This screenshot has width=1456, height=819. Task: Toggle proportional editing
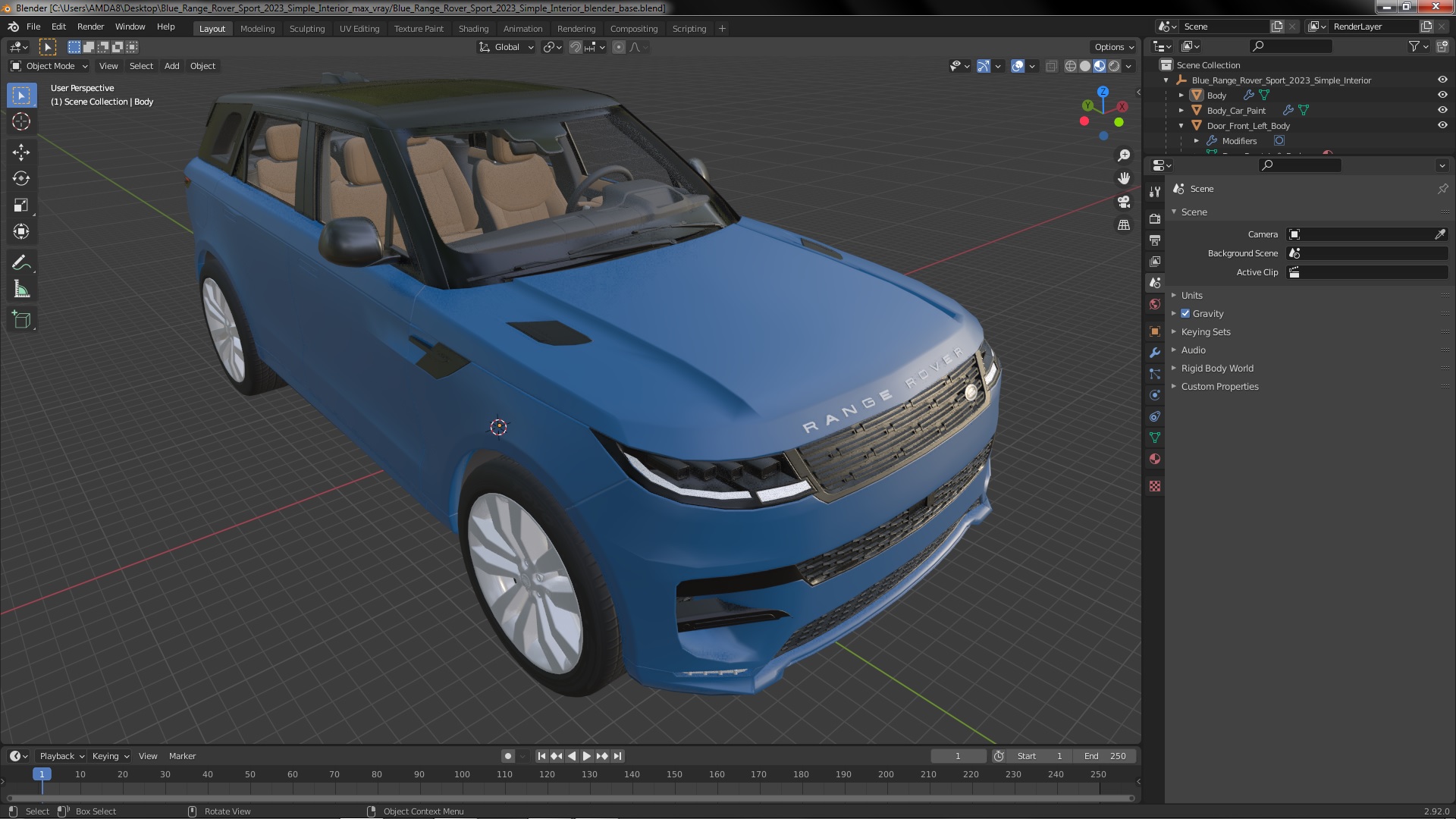(x=619, y=47)
